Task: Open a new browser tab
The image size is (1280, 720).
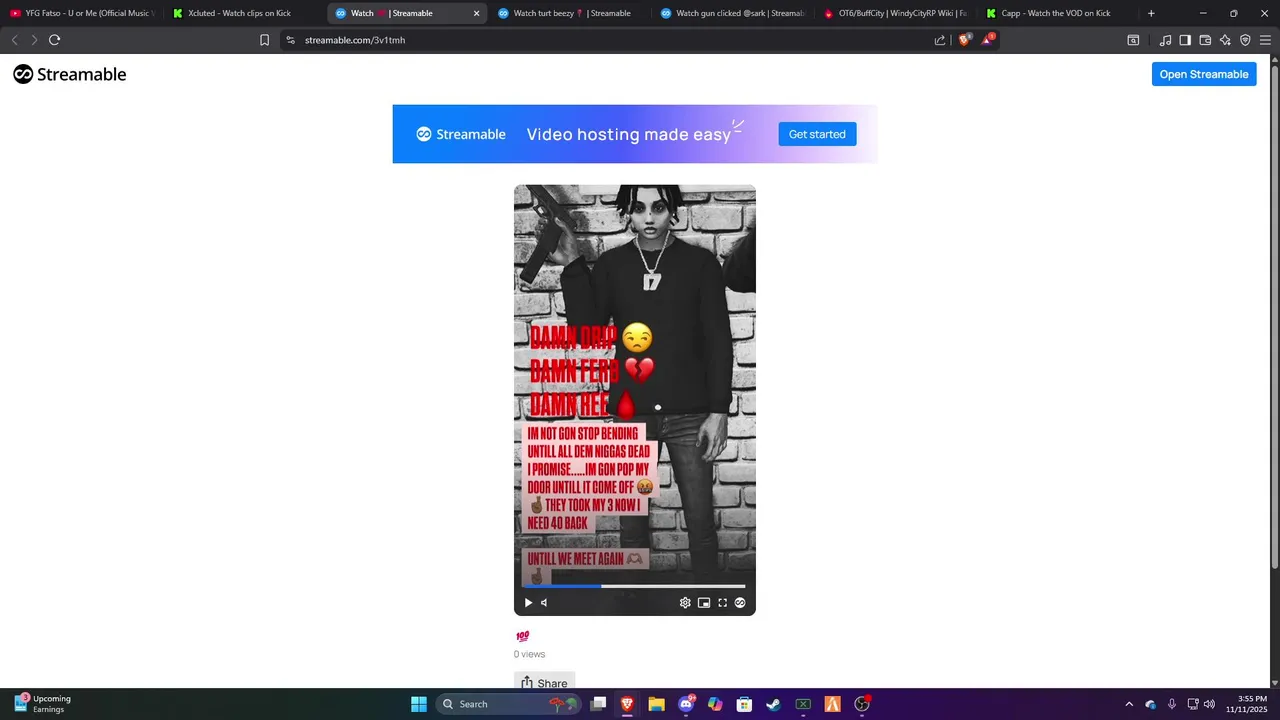Action: click(x=1151, y=13)
